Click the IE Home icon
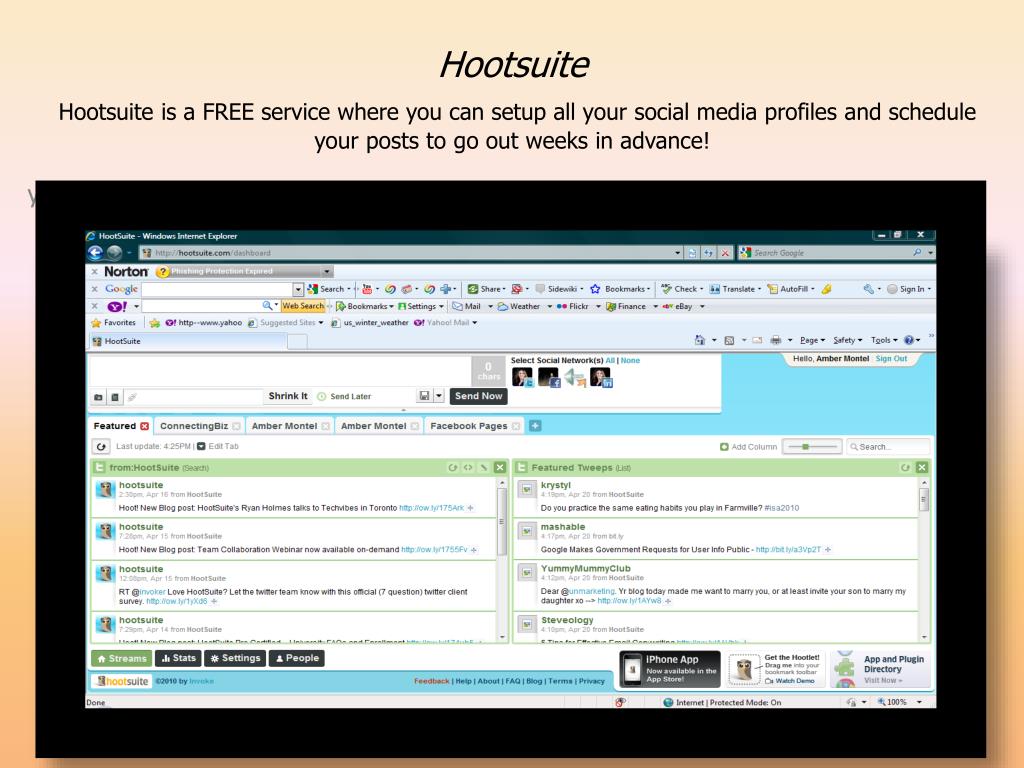The image size is (1024, 768). click(x=699, y=340)
